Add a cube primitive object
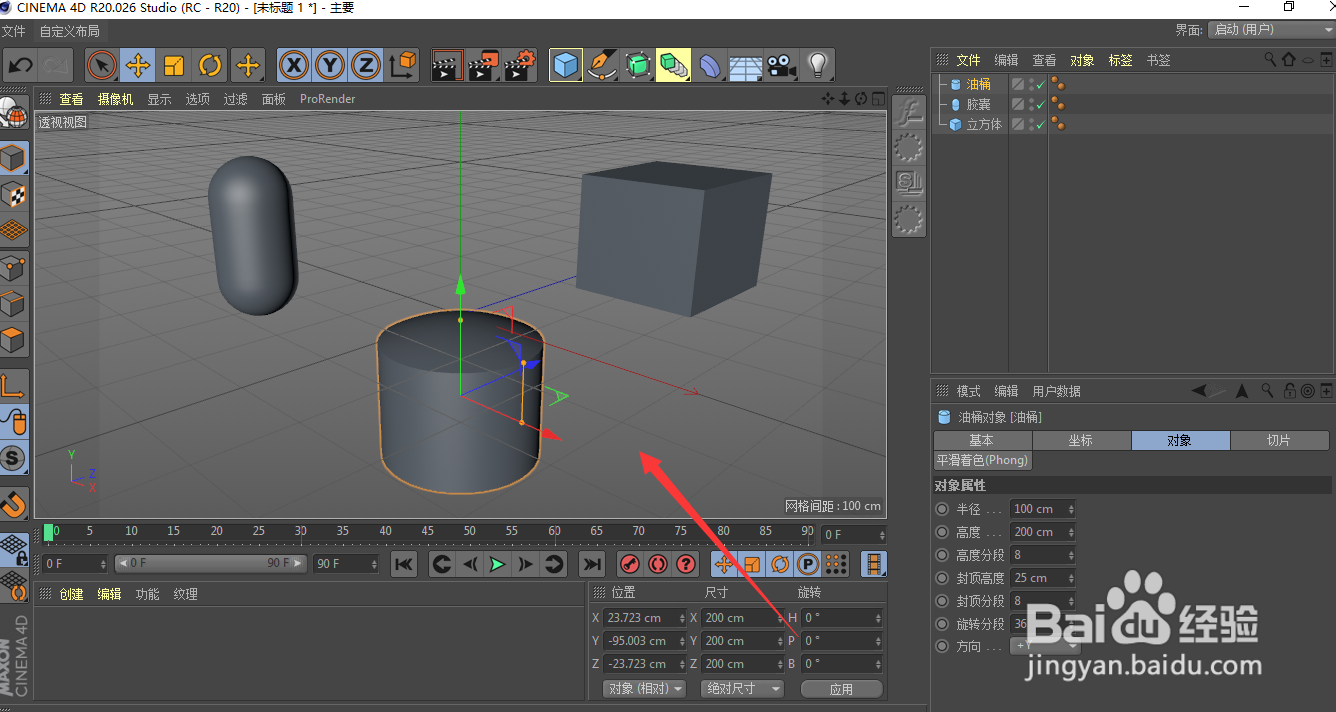Viewport: 1336px width, 712px height. pos(566,67)
